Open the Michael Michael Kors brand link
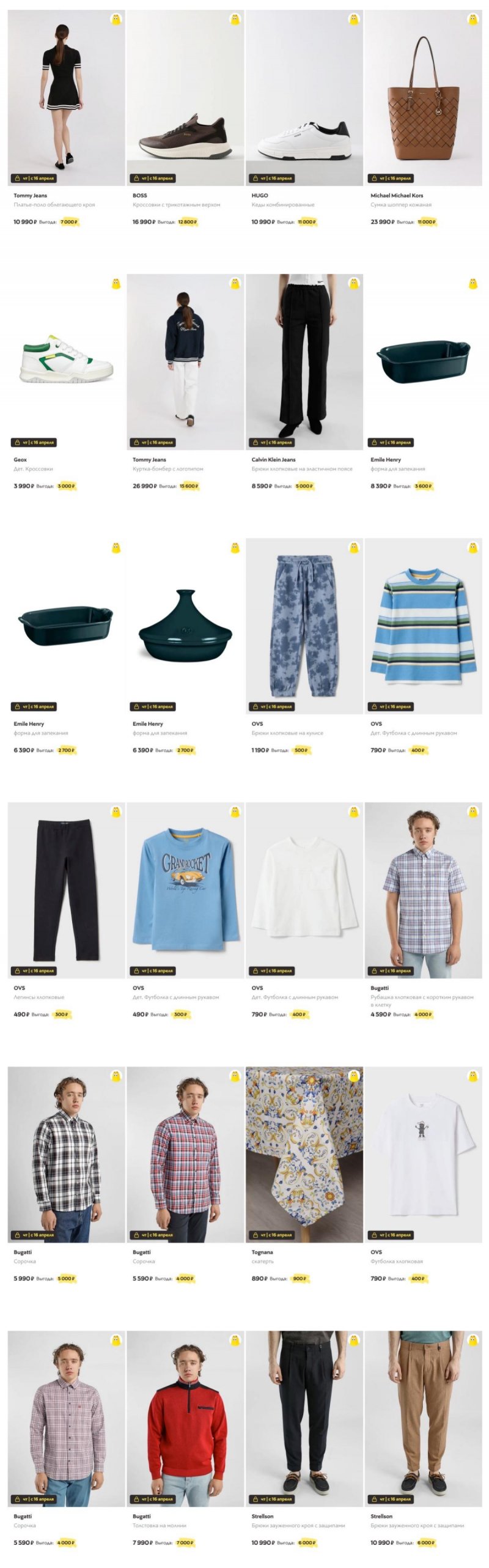Screen dimensions: 489x1568 point(397,196)
